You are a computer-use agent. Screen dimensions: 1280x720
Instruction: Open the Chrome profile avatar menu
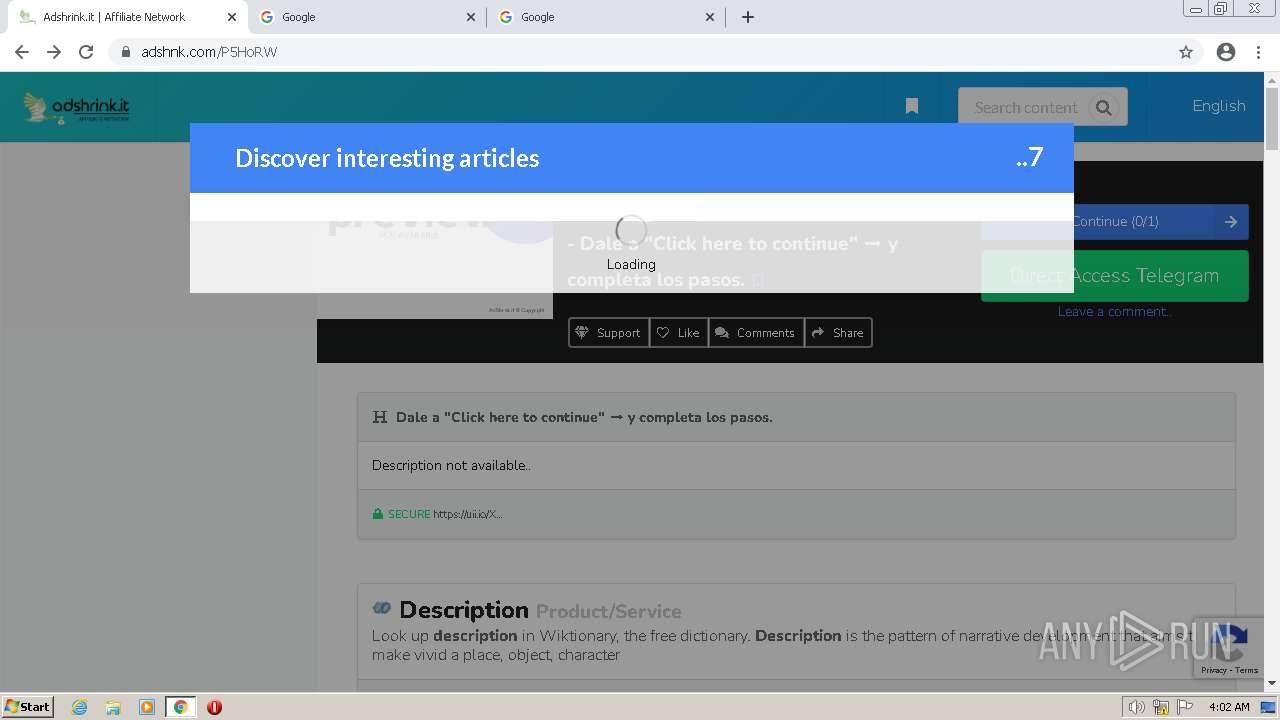point(1226,52)
